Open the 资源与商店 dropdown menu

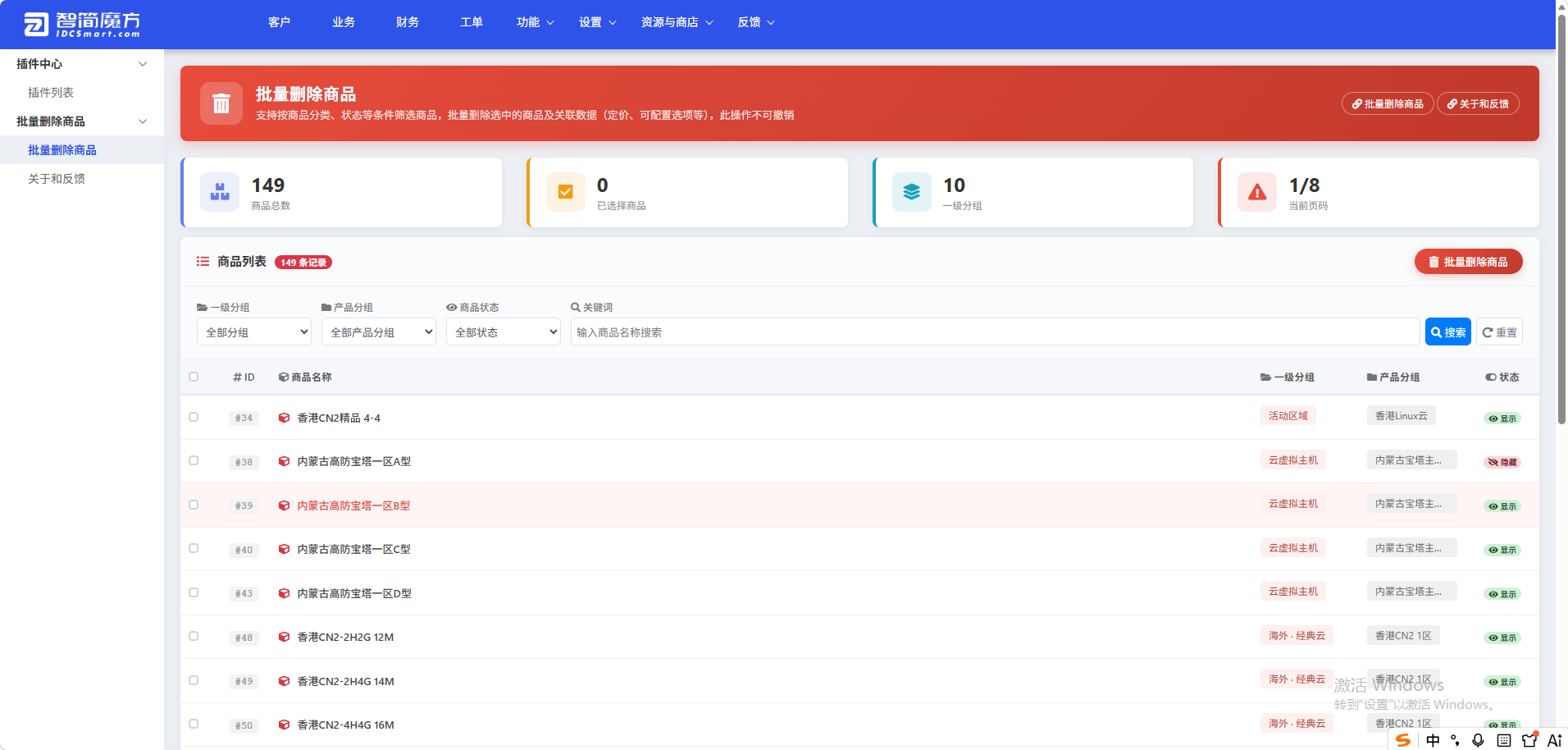coord(677,22)
